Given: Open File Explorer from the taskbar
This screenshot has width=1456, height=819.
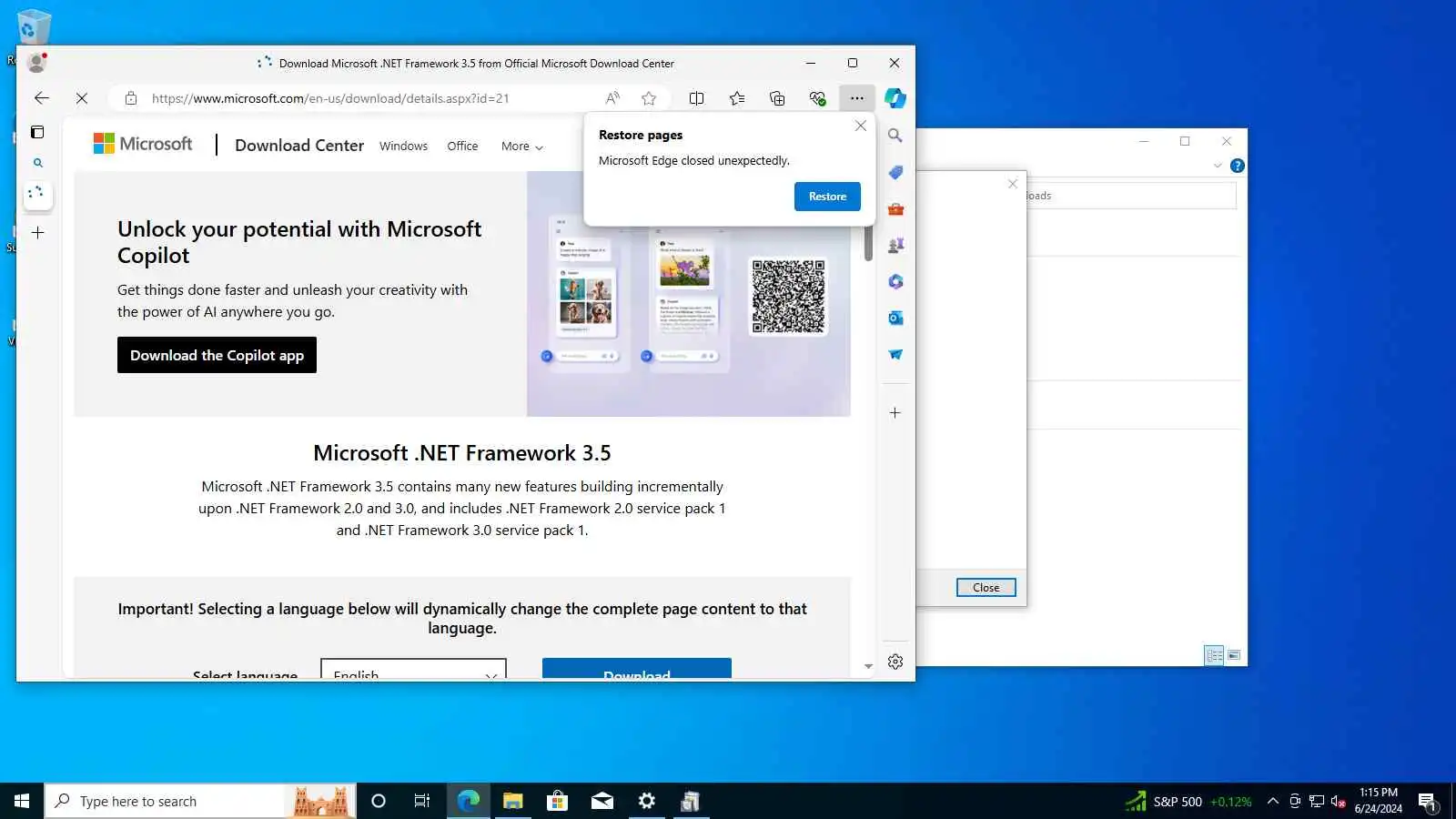Looking at the screenshot, I should pyautogui.click(x=513, y=801).
